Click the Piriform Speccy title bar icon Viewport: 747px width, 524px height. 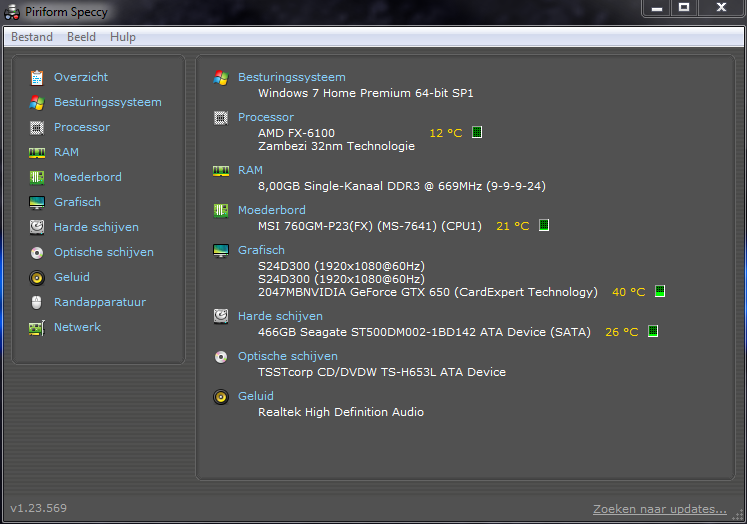coord(12,12)
